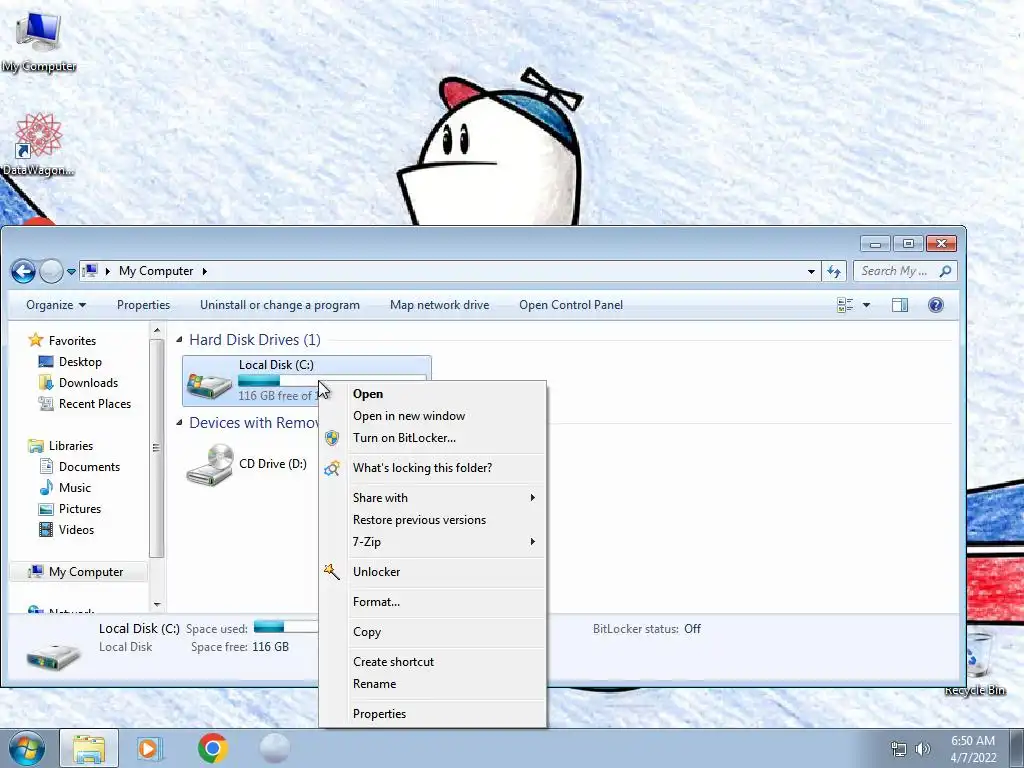Choose Uninstall or change a program
The image size is (1024, 768).
[280, 305]
